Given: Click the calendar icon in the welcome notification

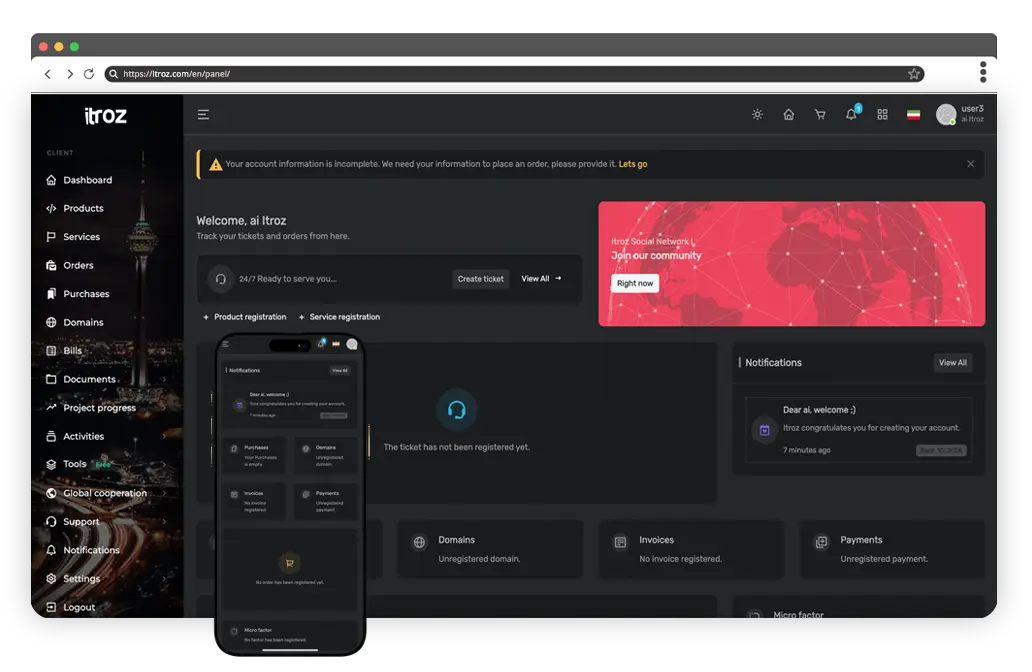Looking at the screenshot, I should click(765, 430).
